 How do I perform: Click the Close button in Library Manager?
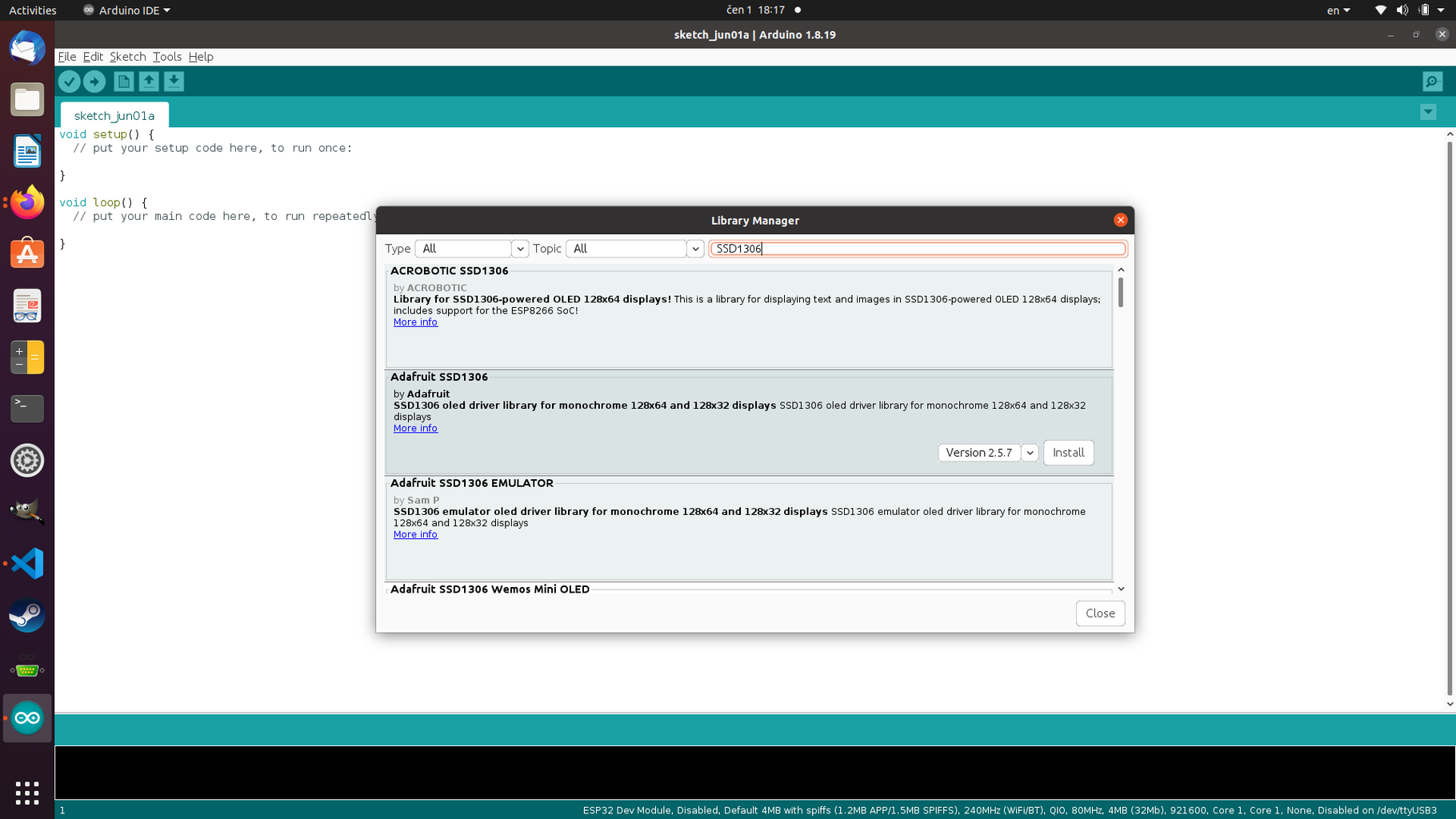point(1100,613)
